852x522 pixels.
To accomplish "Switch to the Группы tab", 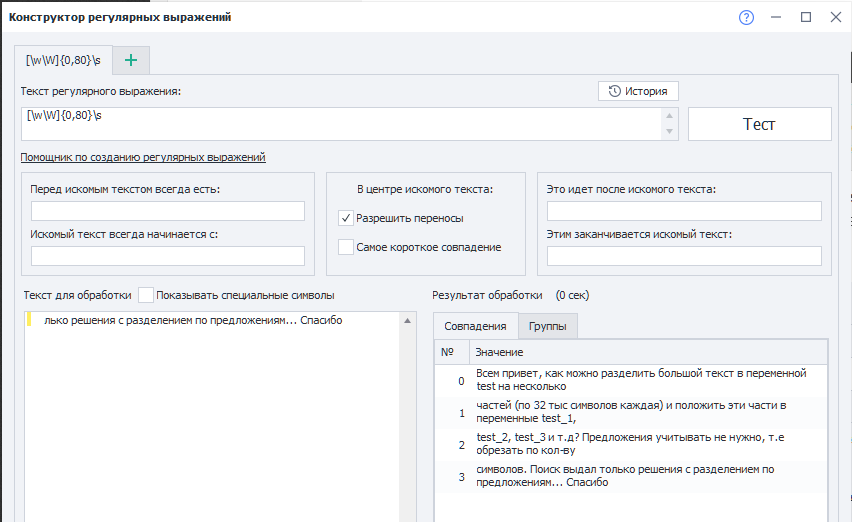I will 548,326.
